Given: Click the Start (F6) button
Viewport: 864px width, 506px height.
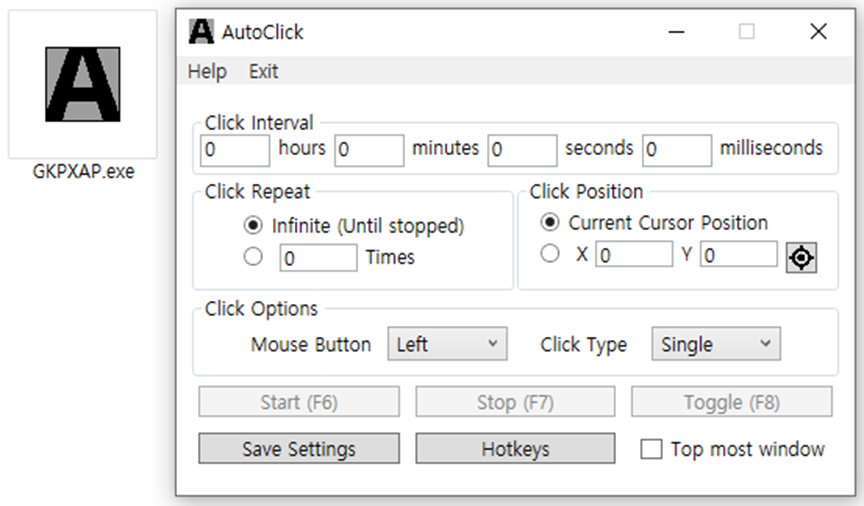Looking at the screenshot, I should tap(299, 401).
